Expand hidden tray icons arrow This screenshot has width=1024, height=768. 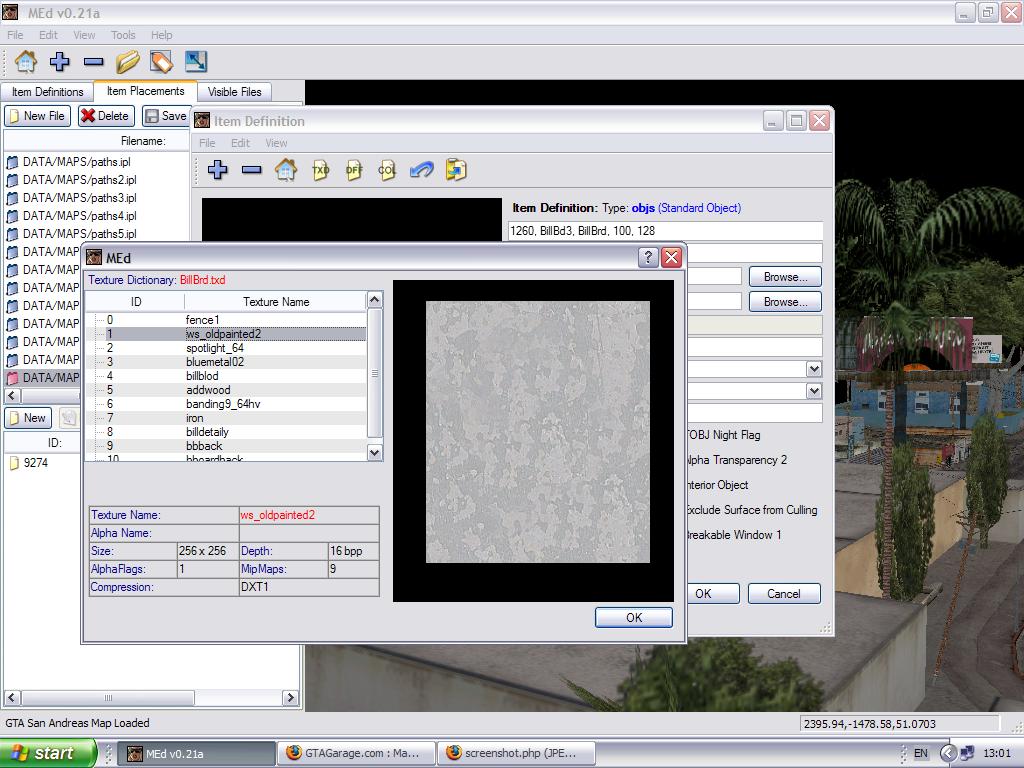click(x=948, y=753)
